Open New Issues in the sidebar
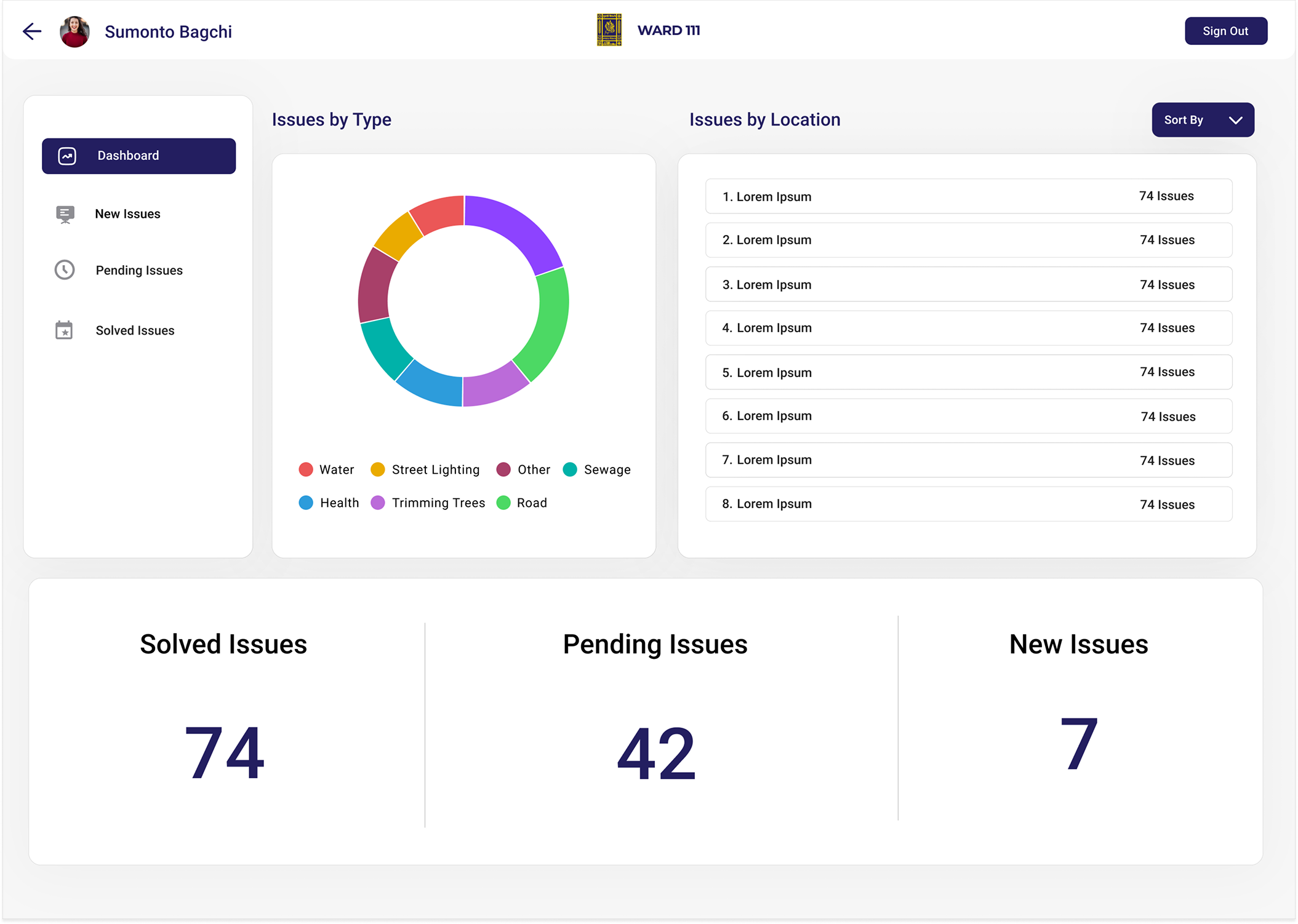 (x=127, y=213)
